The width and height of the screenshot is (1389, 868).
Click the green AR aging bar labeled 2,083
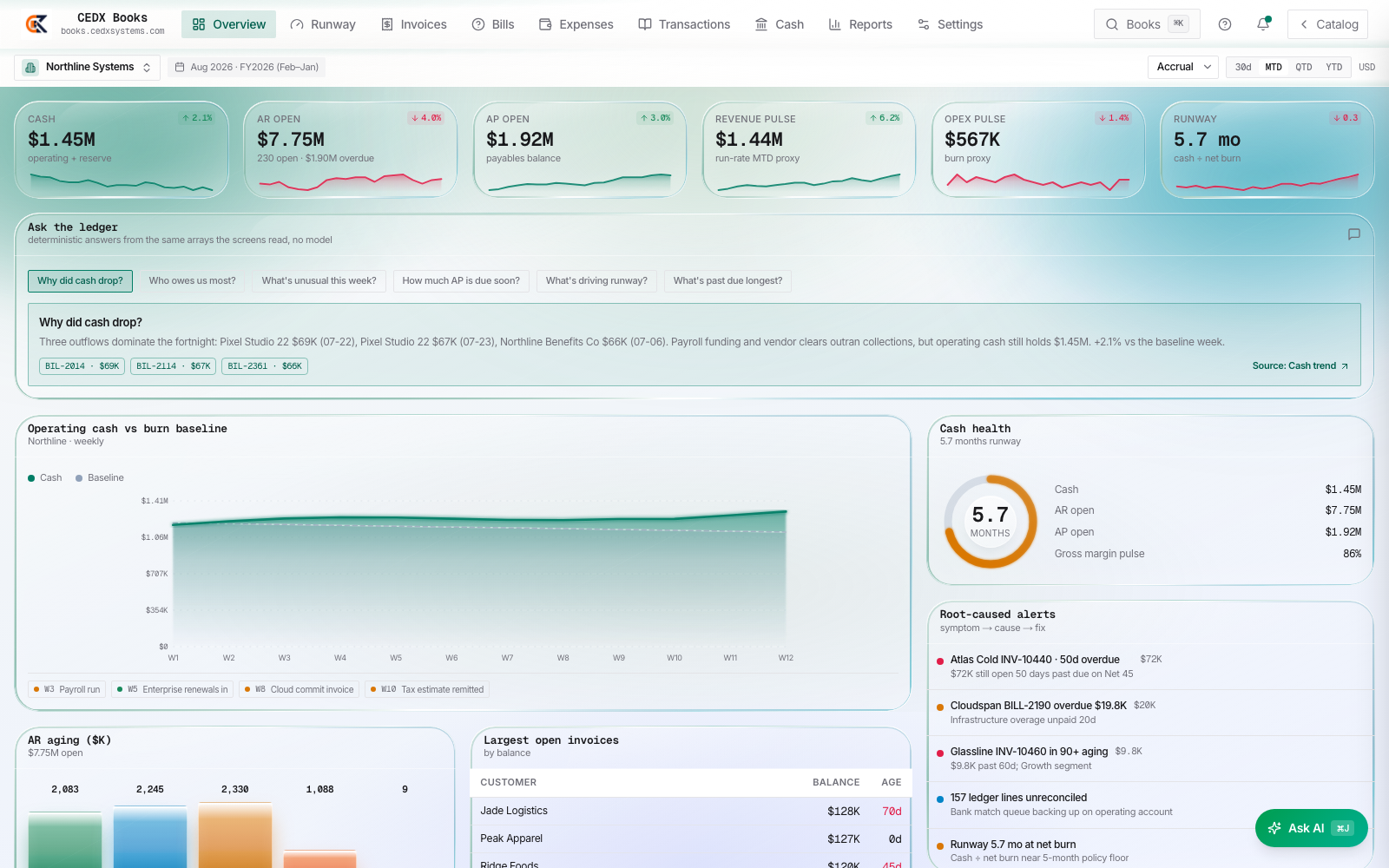pos(65,839)
